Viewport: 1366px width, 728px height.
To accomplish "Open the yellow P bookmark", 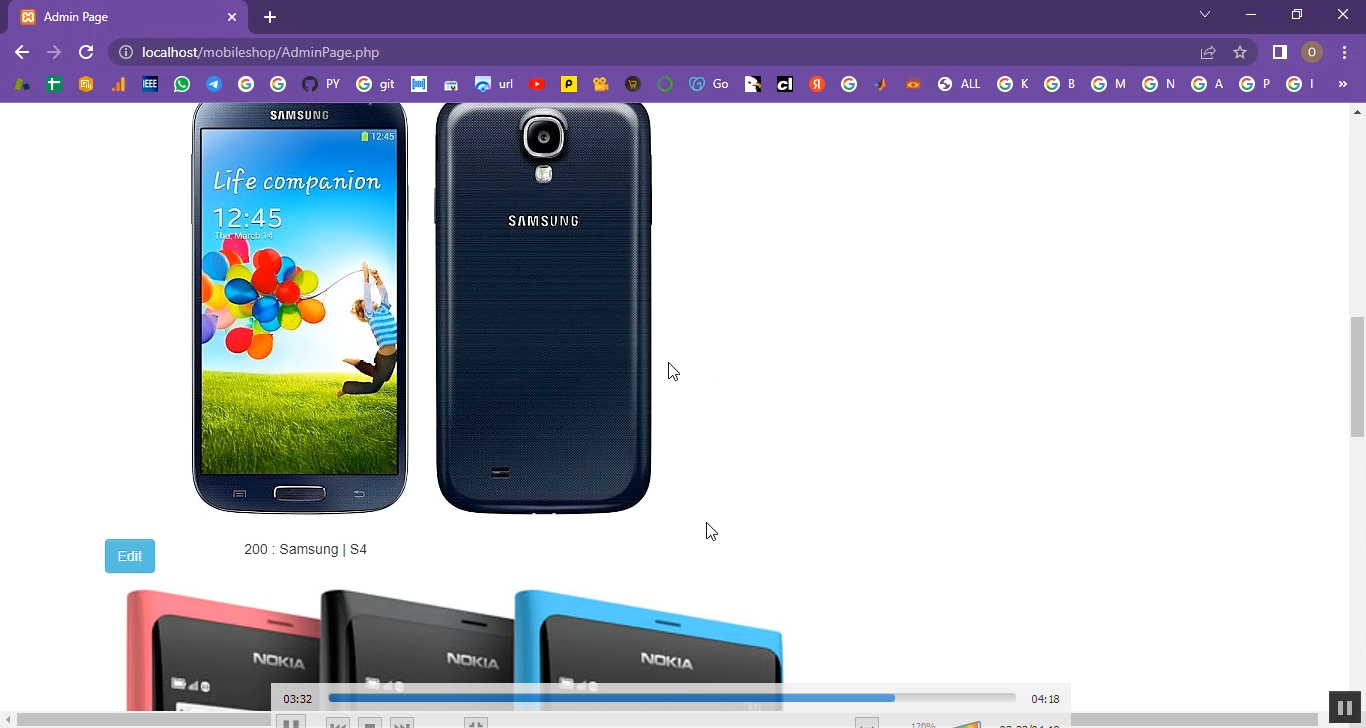I will coord(569,84).
